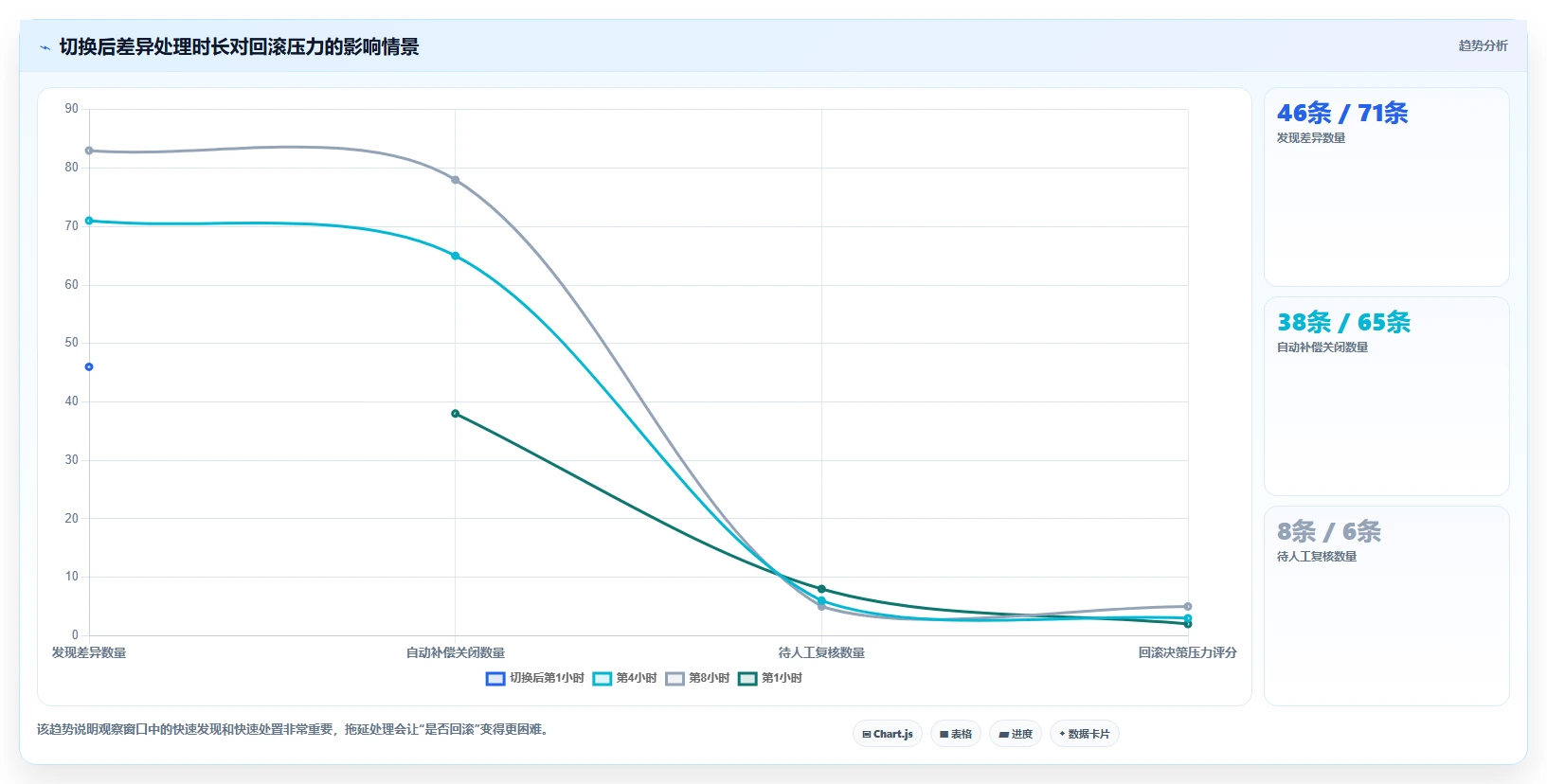Click the y-axis label 50
1547x784 pixels.
(x=72, y=343)
